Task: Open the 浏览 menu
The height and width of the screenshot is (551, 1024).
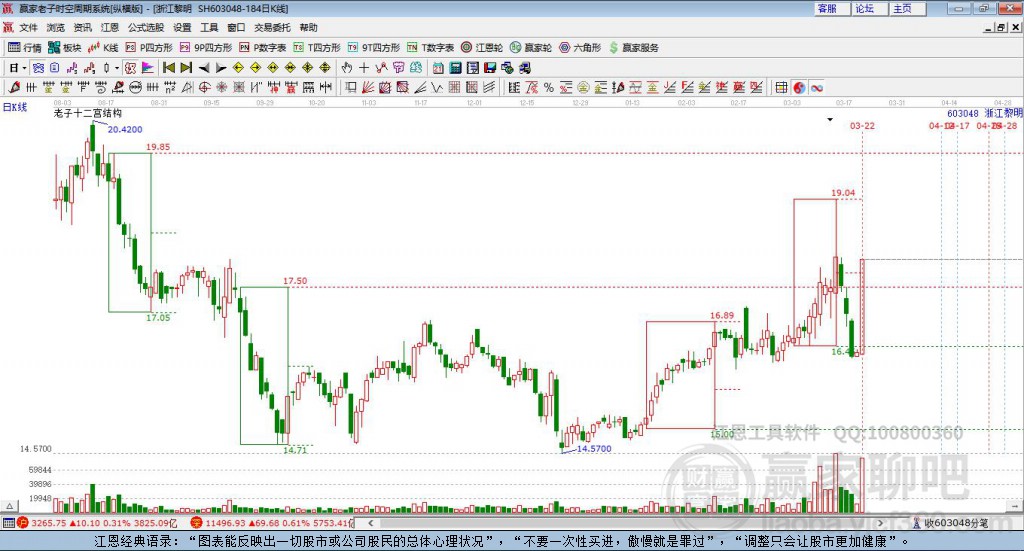Action: coord(56,27)
